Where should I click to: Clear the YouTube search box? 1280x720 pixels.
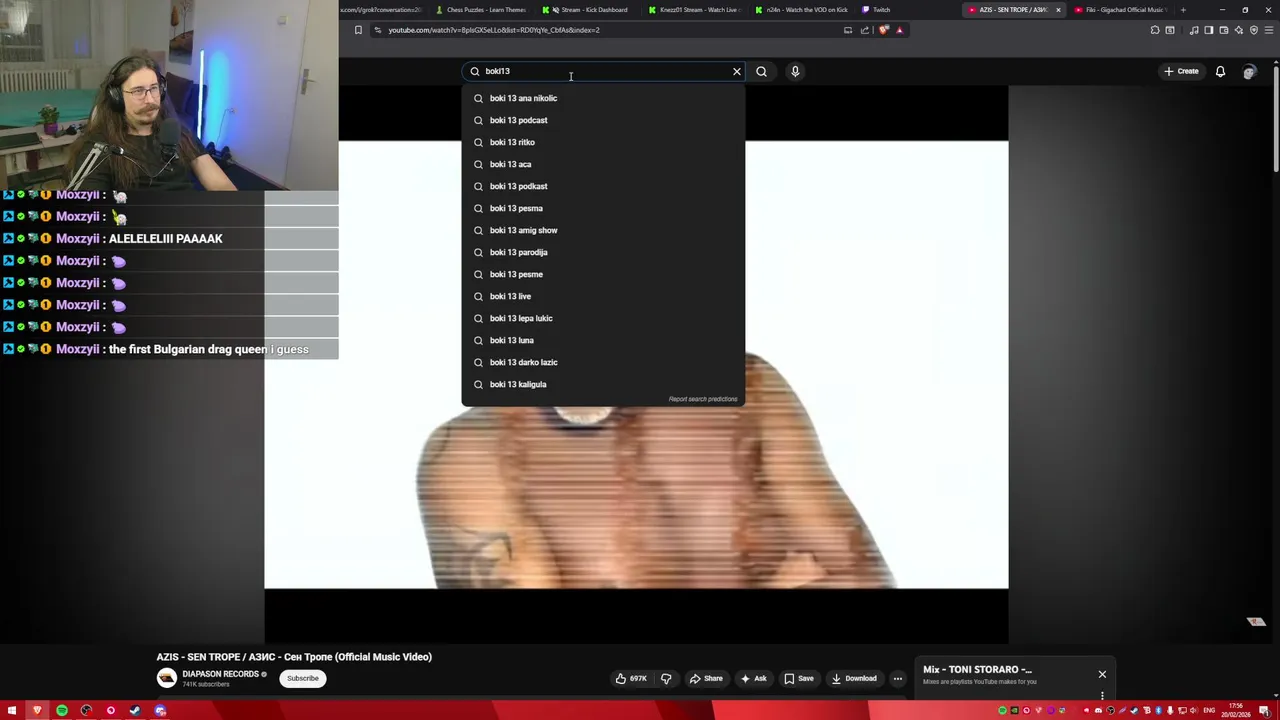[x=737, y=71]
